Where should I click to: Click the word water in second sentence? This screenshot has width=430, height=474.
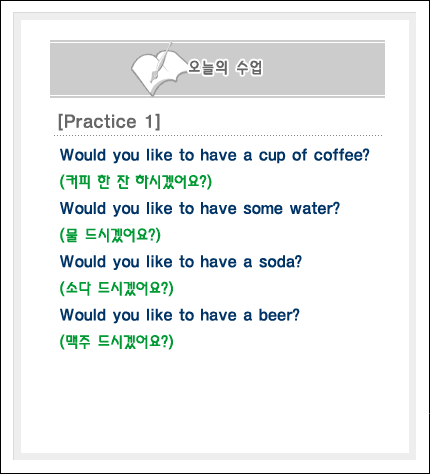pyautogui.click(x=315, y=209)
